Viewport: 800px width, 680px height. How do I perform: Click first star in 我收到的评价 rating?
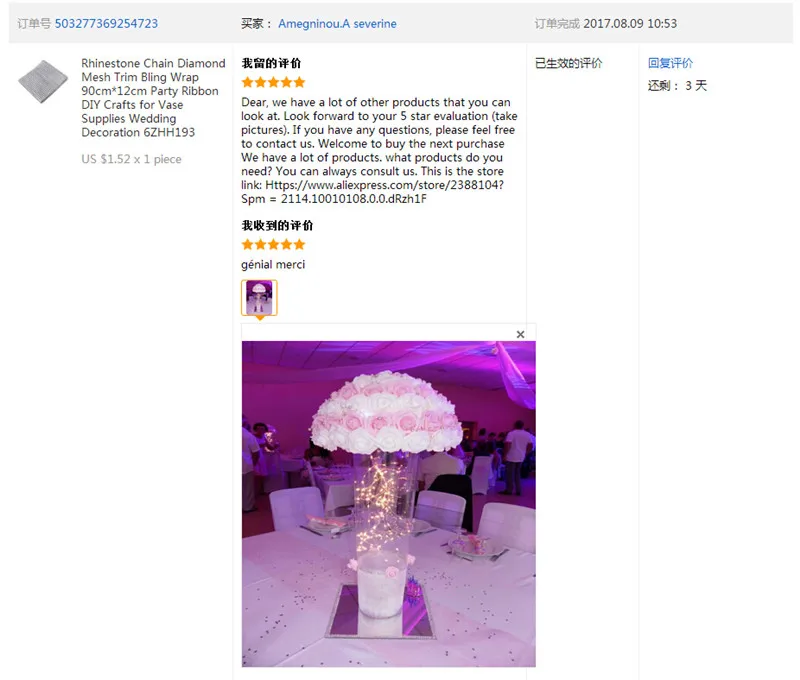[248, 244]
